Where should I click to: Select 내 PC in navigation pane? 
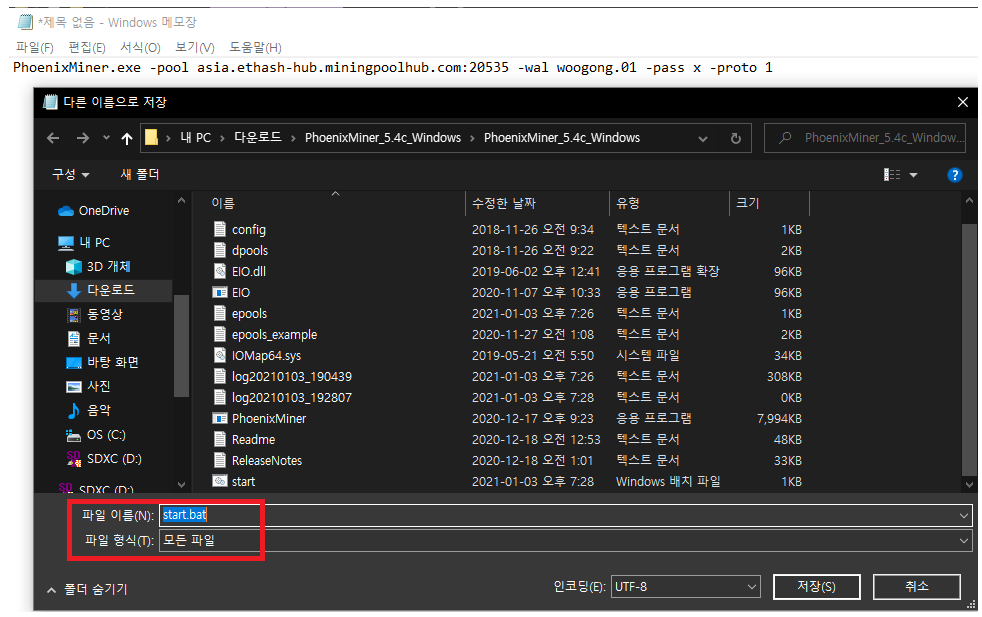click(x=84, y=242)
